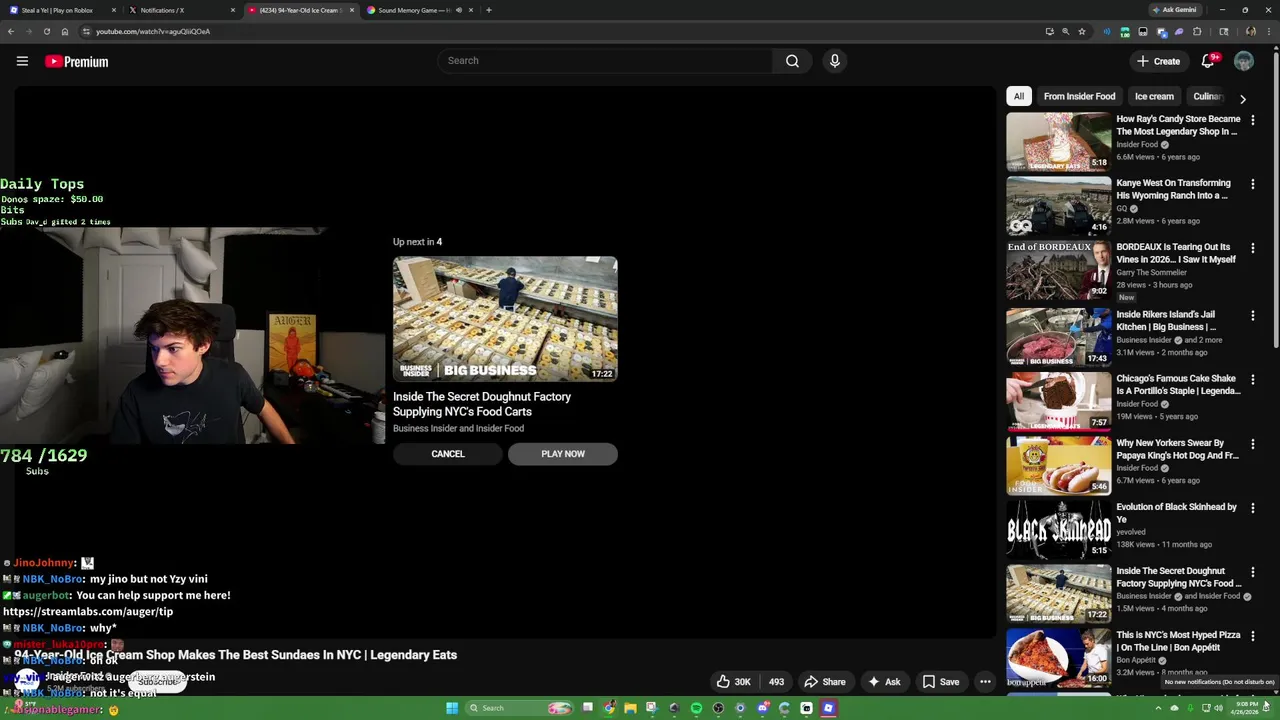Click the Ask Gemini button
1280x720 pixels.
coord(1174,10)
